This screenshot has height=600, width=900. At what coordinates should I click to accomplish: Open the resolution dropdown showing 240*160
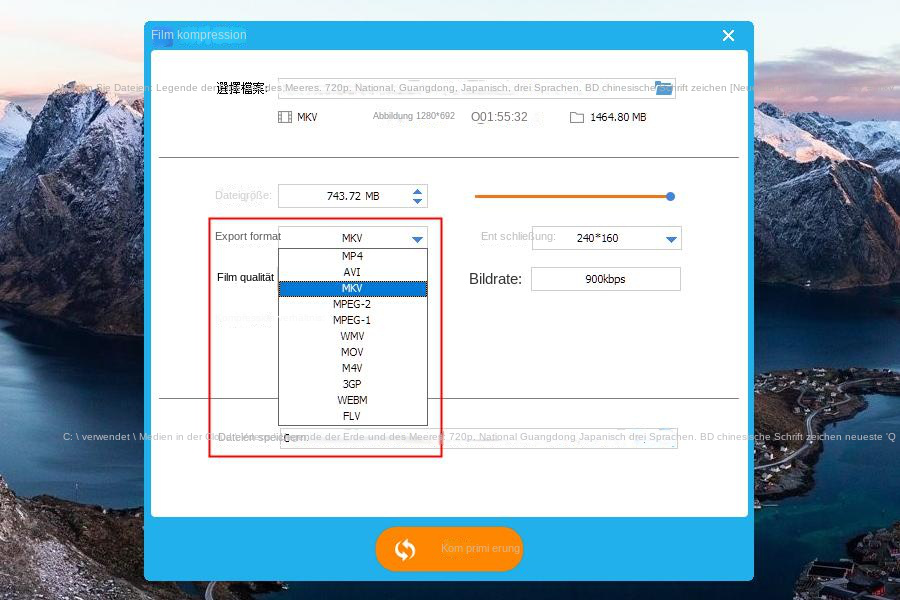pyautogui.click(x=607, y=238)
